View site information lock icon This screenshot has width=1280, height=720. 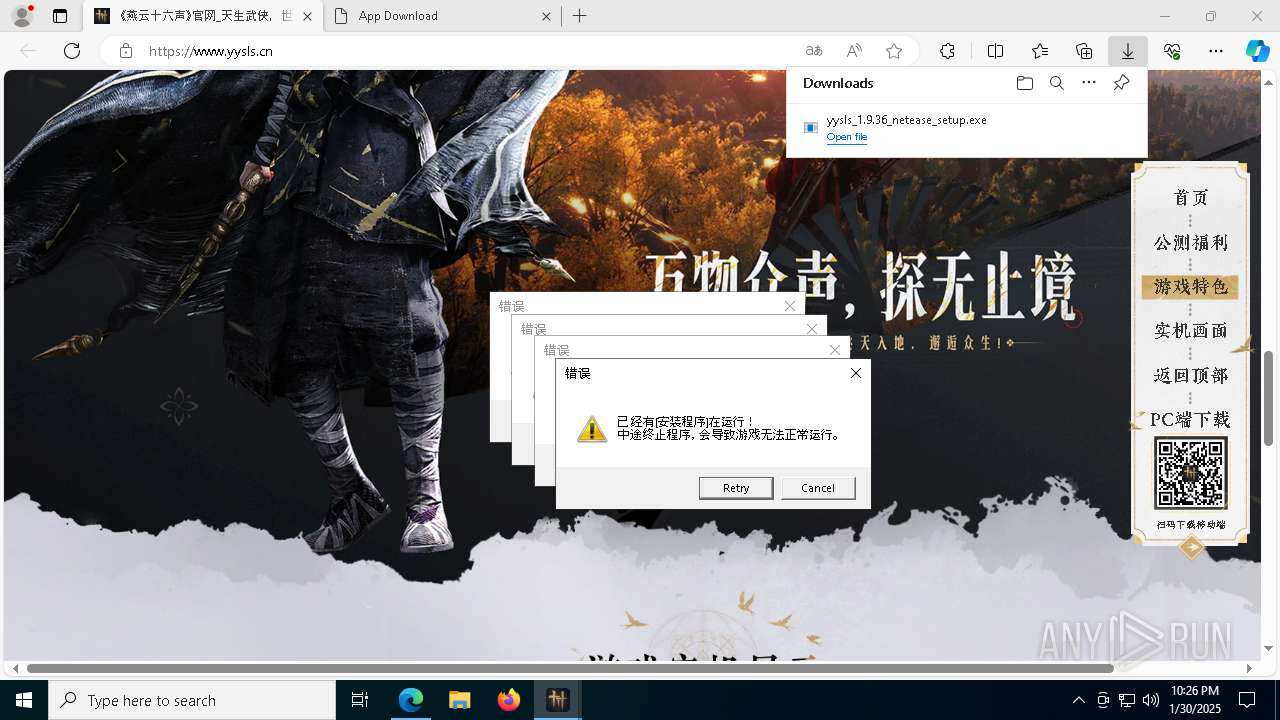[125, 51]
